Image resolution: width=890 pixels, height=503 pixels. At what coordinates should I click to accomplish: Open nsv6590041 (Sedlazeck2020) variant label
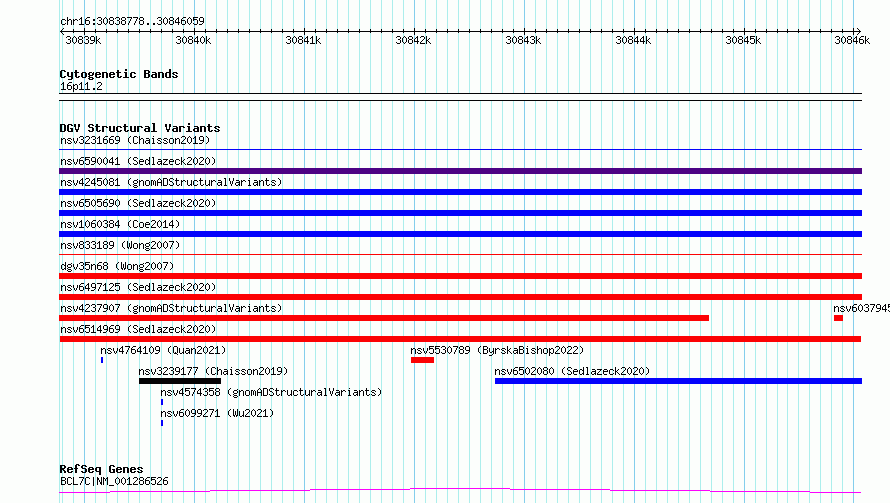138,161
